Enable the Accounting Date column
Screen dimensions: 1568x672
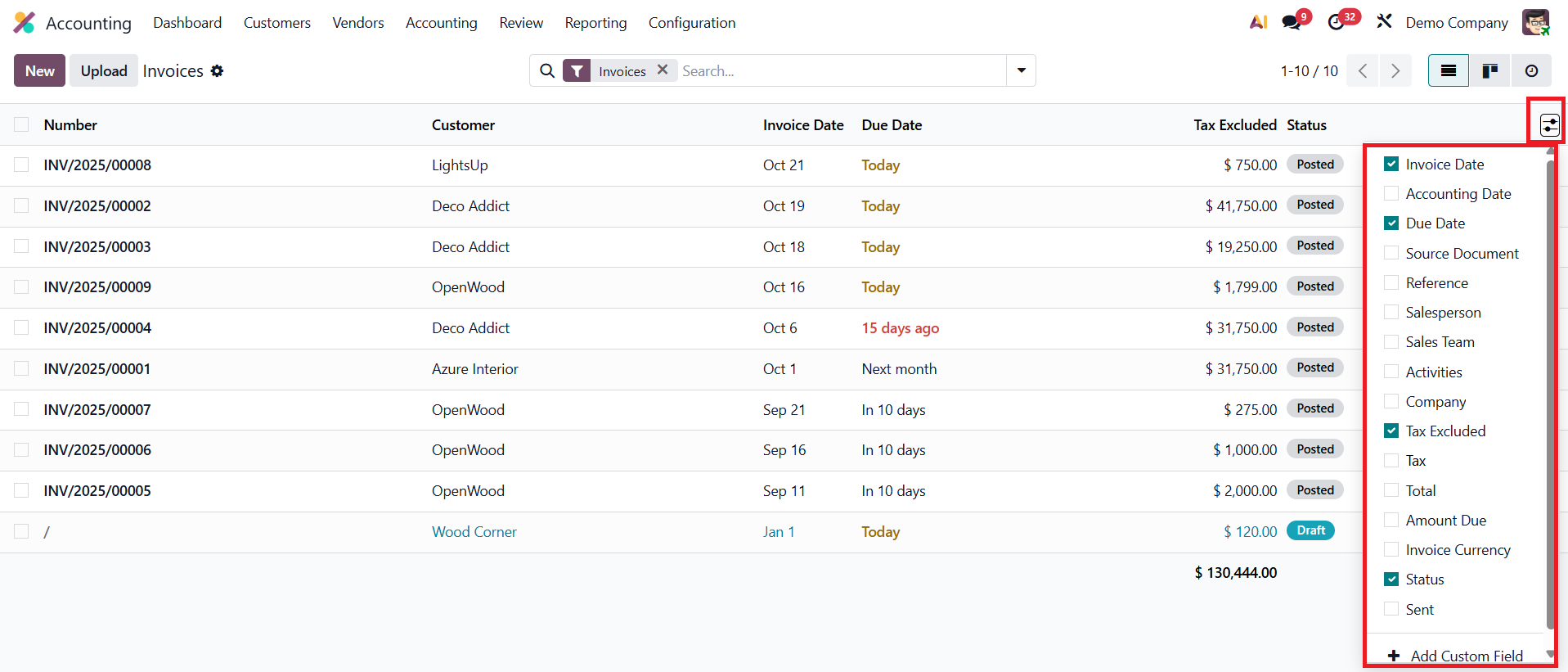click(1391, 194)
